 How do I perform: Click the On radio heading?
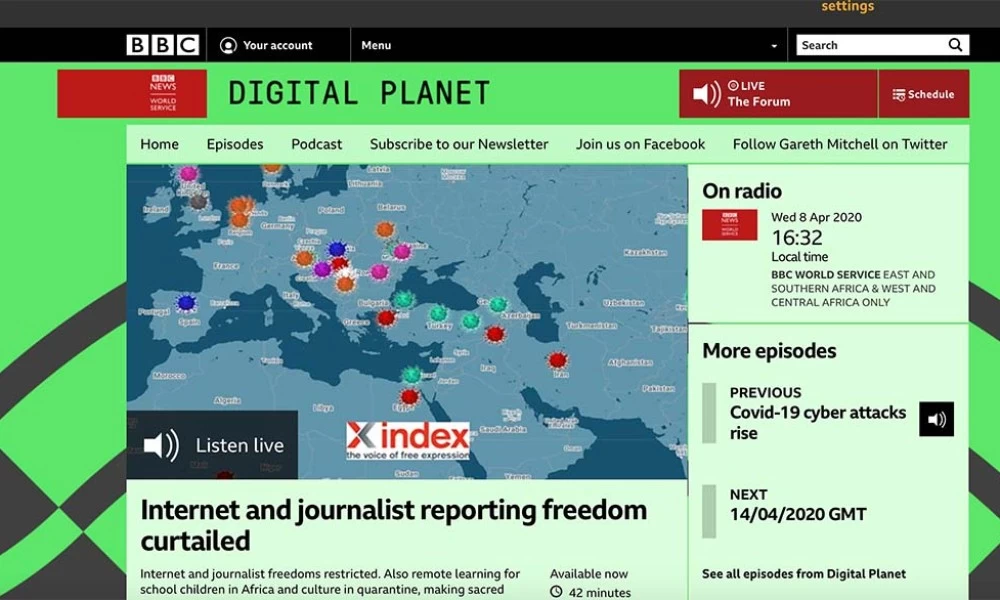pyautogui.click(x=742, y=191)
